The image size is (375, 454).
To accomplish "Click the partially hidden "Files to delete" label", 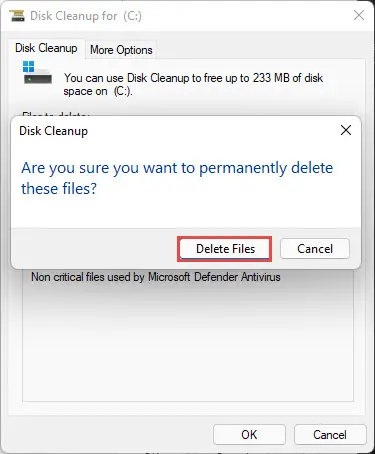I will tap(55, 114).
